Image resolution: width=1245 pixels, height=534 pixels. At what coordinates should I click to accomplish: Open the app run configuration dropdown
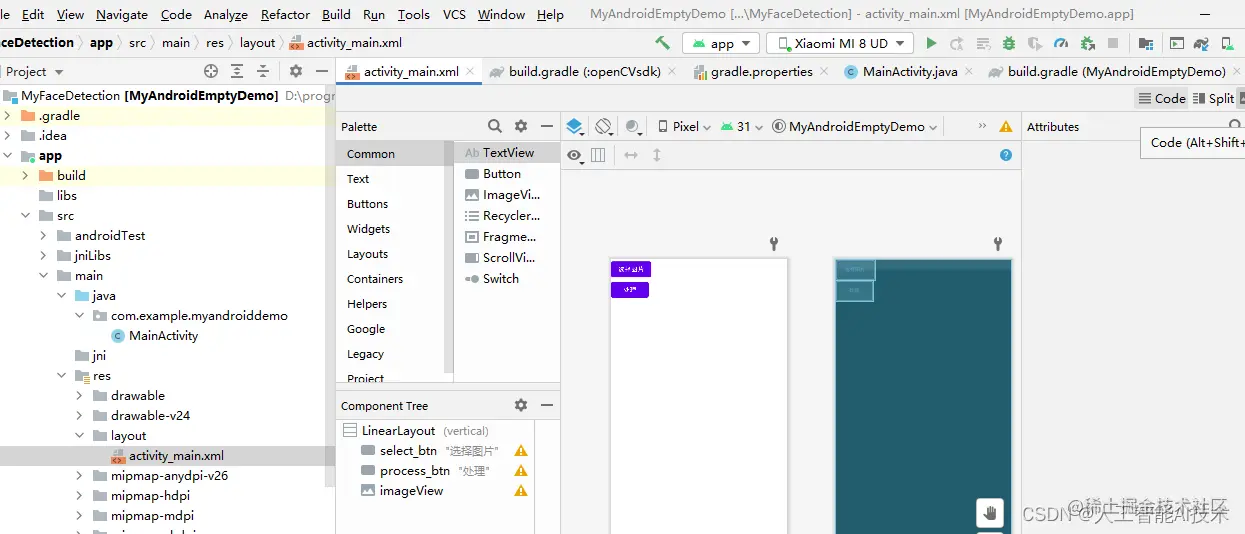pos(721,43)
